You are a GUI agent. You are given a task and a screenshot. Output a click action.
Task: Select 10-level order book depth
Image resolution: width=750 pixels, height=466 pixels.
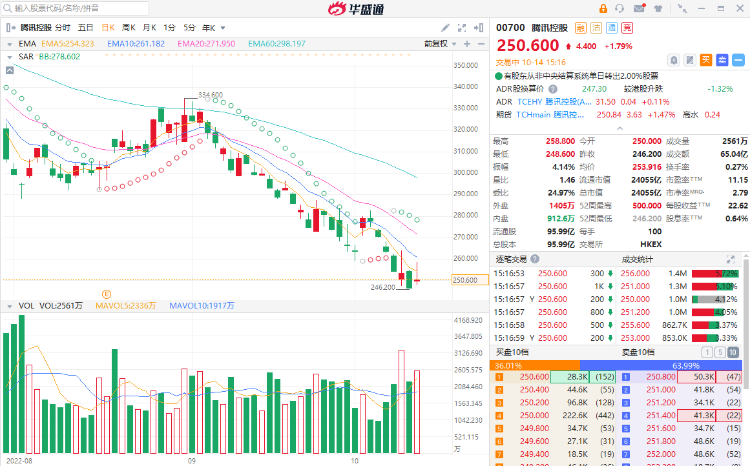point(733,353)
